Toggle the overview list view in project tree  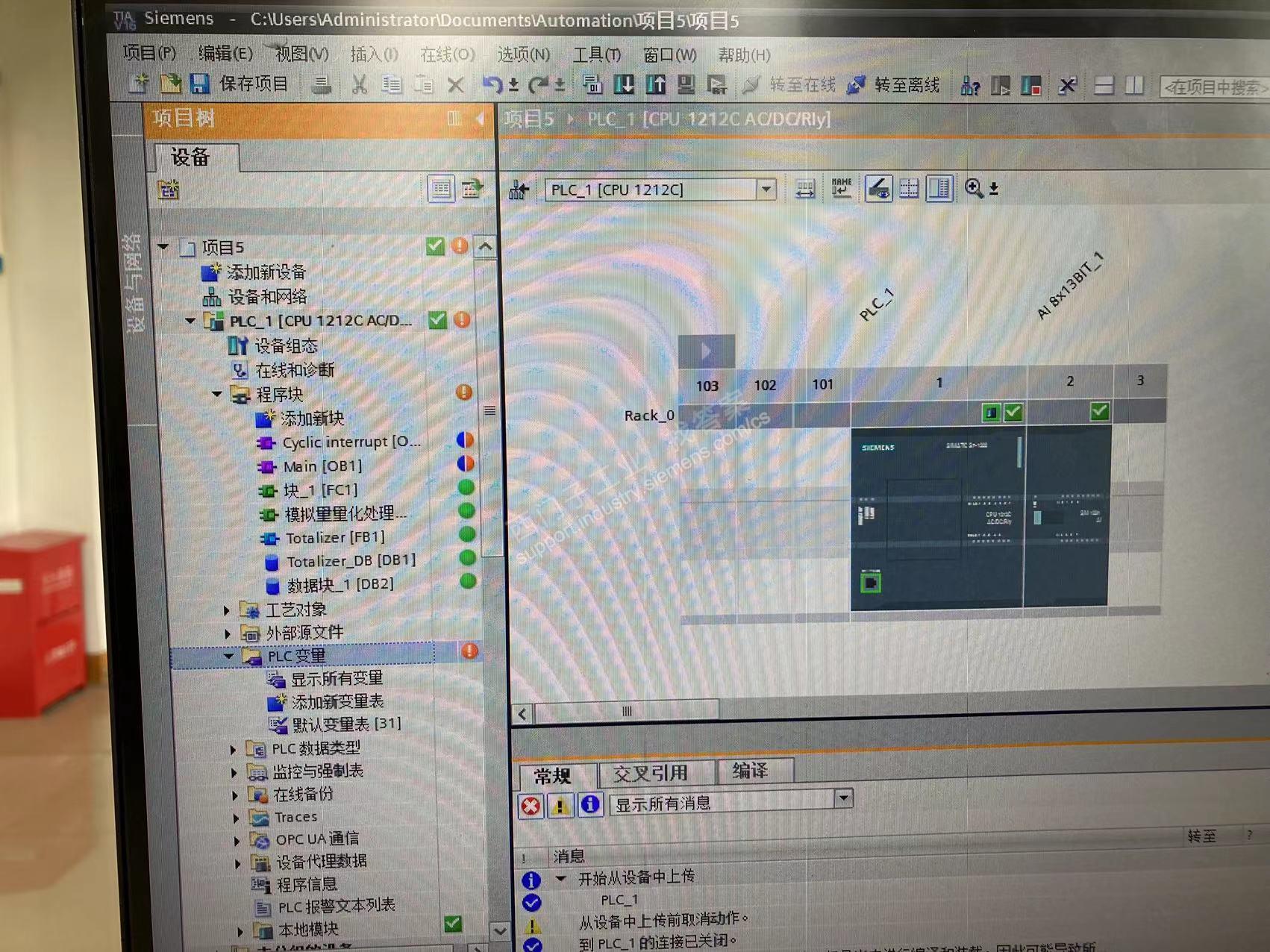441,190
